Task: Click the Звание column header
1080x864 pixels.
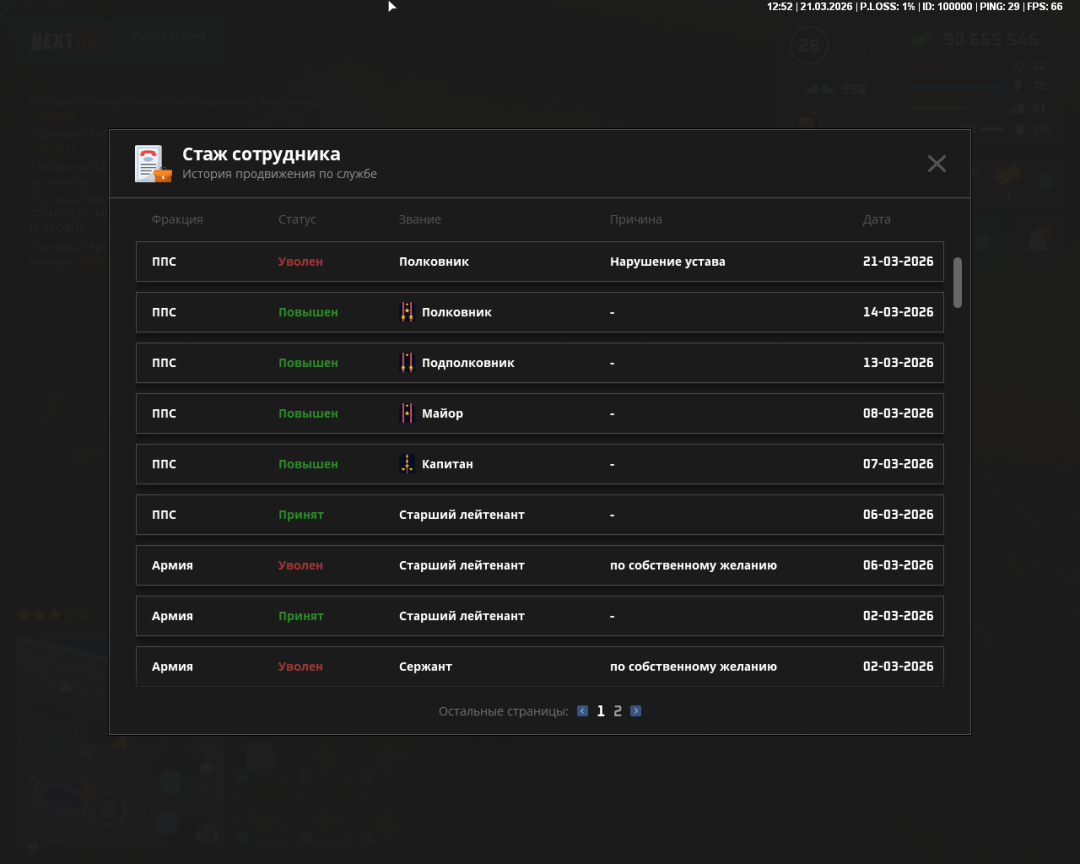Action: pyautogui.click(x=419, y=219)
